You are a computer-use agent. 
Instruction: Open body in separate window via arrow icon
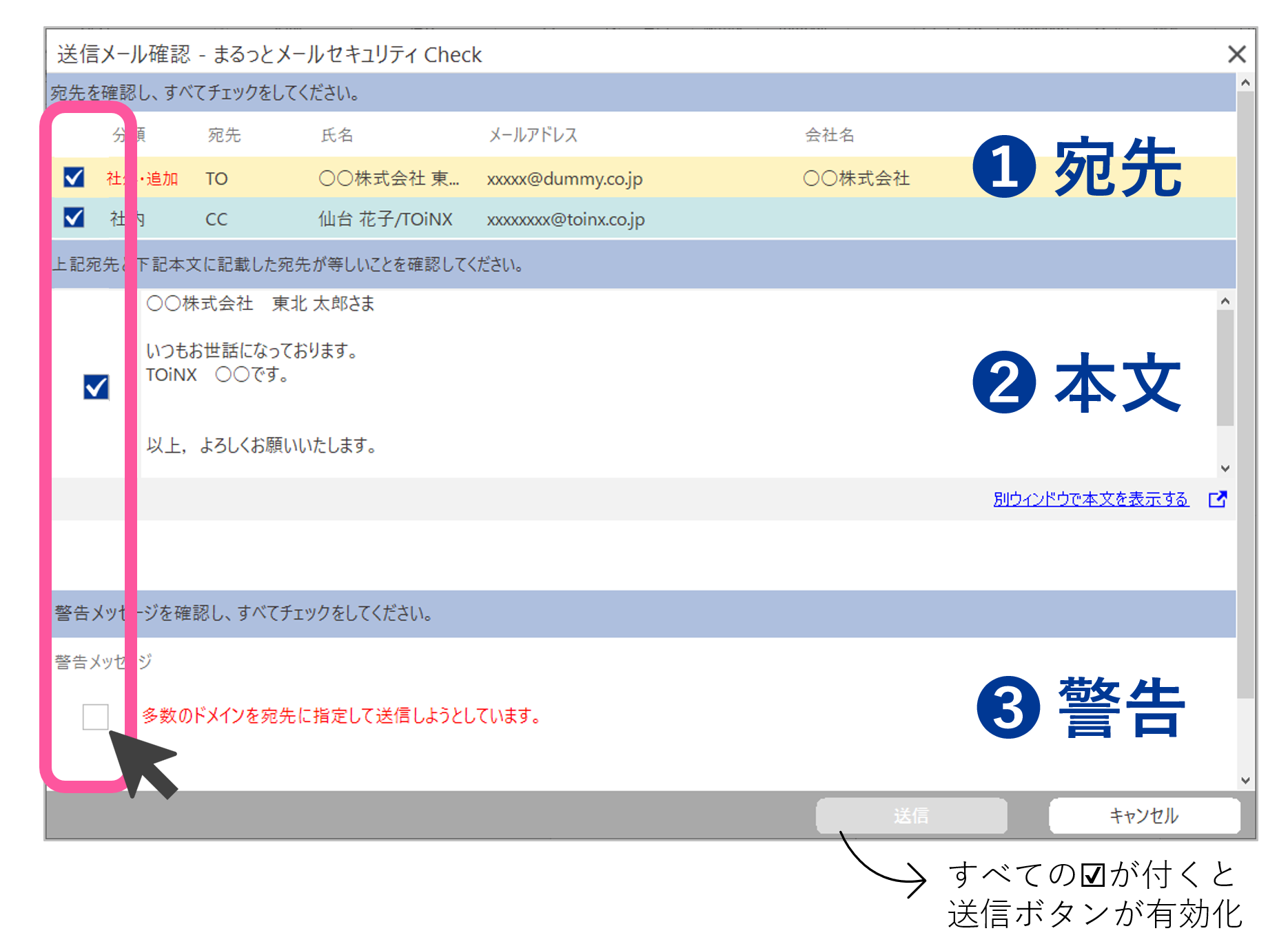pos(1218,499)
